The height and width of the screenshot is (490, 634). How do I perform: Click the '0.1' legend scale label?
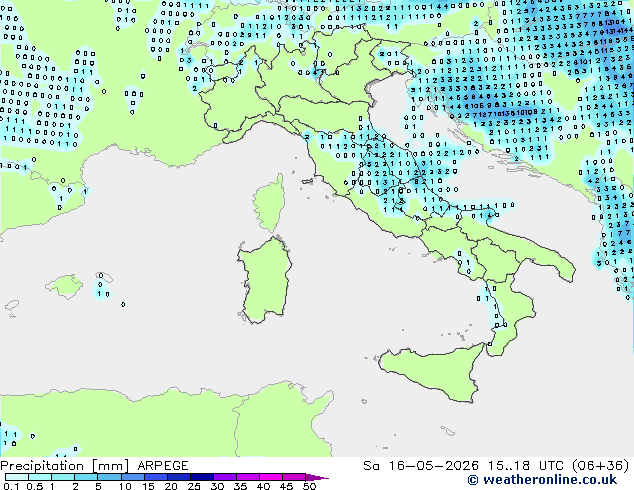[x=11, y=486]
